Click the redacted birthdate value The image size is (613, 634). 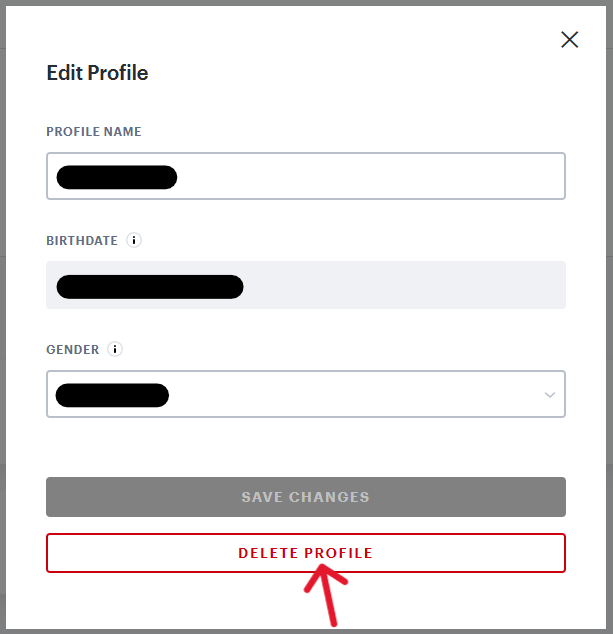point(150,287)
